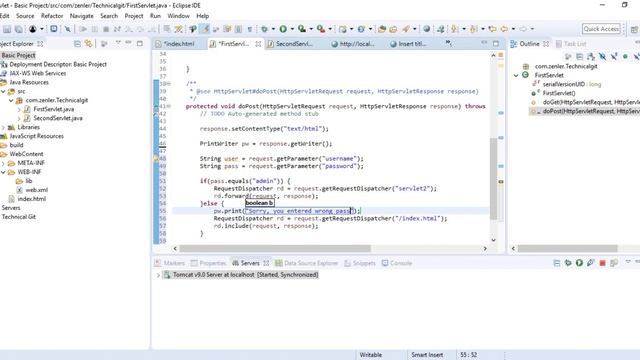The width and height of the screenshot is (640, 360).
Task: Toggle Link with Editor in Project Explorer
Action: pos(89,44)
